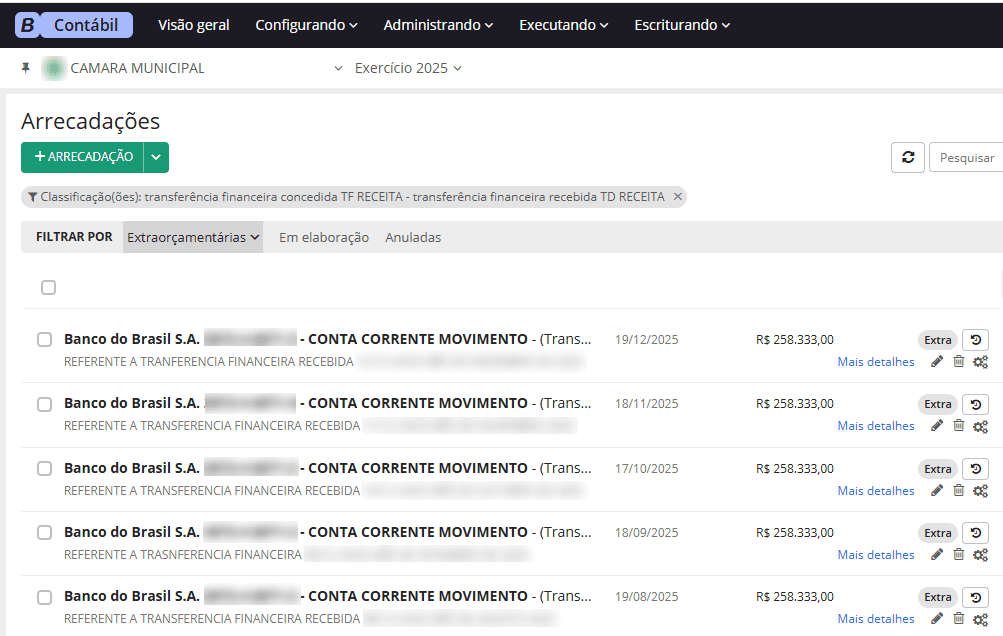Check the checkbox of the 19/12/2025 record
Viewport: 1003px width, 636px height.
click(44, 337)
